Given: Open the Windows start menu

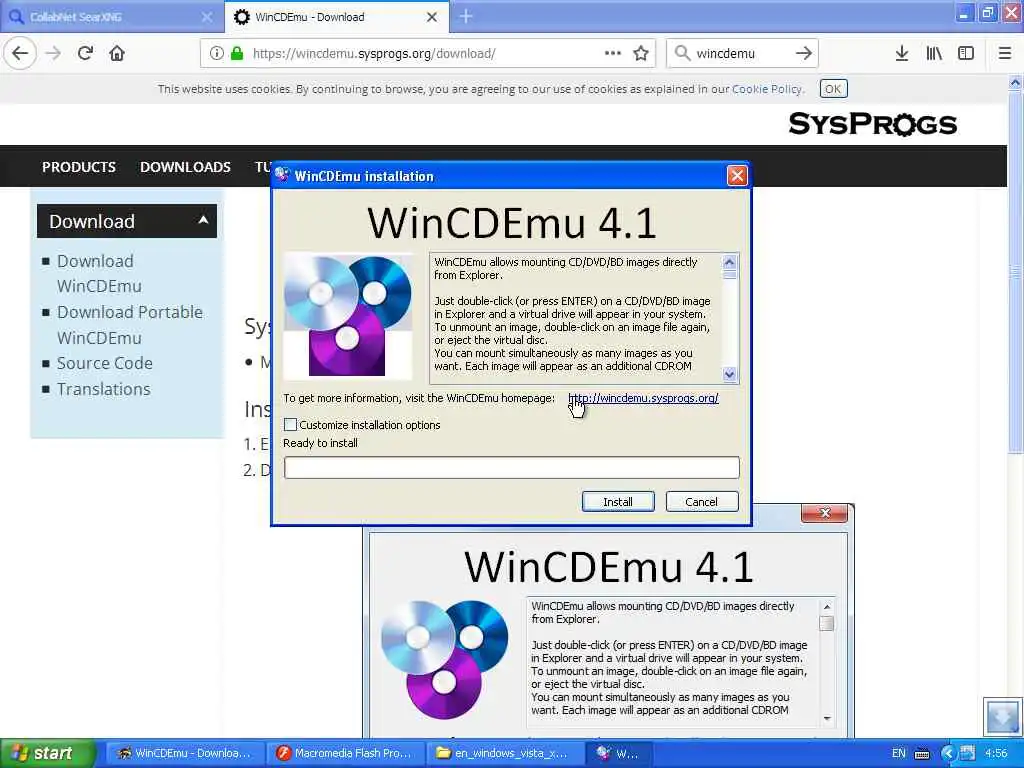Looking at the screenshot, I should tap(48, 753).
